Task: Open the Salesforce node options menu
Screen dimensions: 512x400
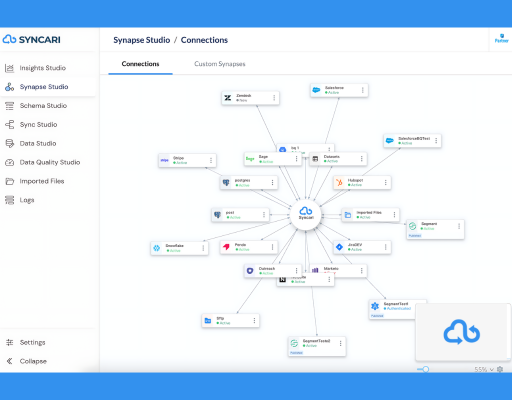Action: point(363,90)
